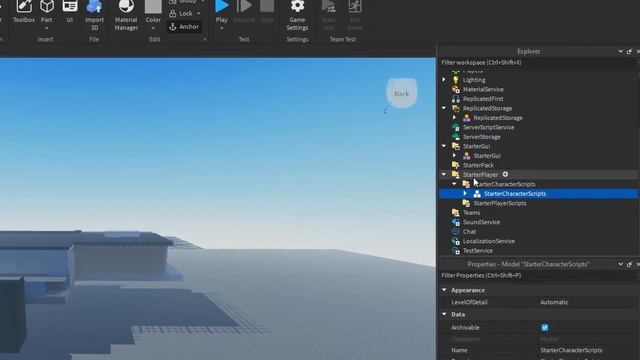Open Material Manager
The image size is (640, 360).
pyautogui.click(x=126, y=16)
